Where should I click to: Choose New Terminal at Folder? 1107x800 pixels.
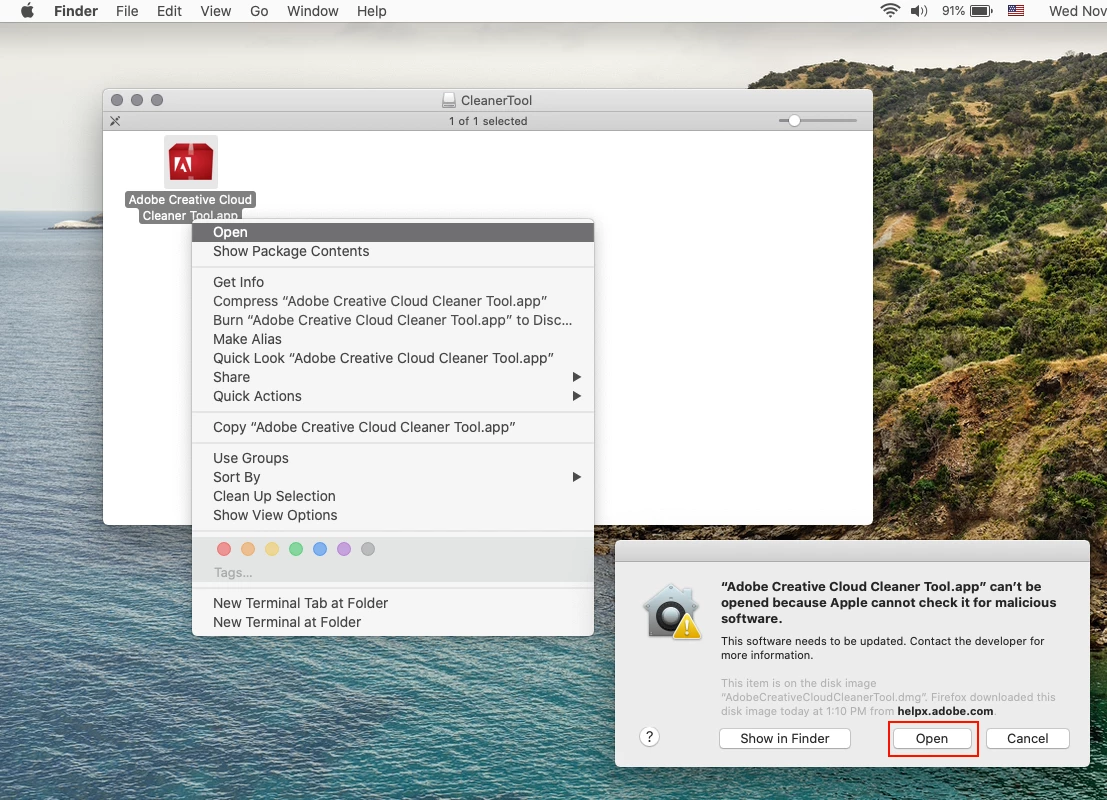393,622
